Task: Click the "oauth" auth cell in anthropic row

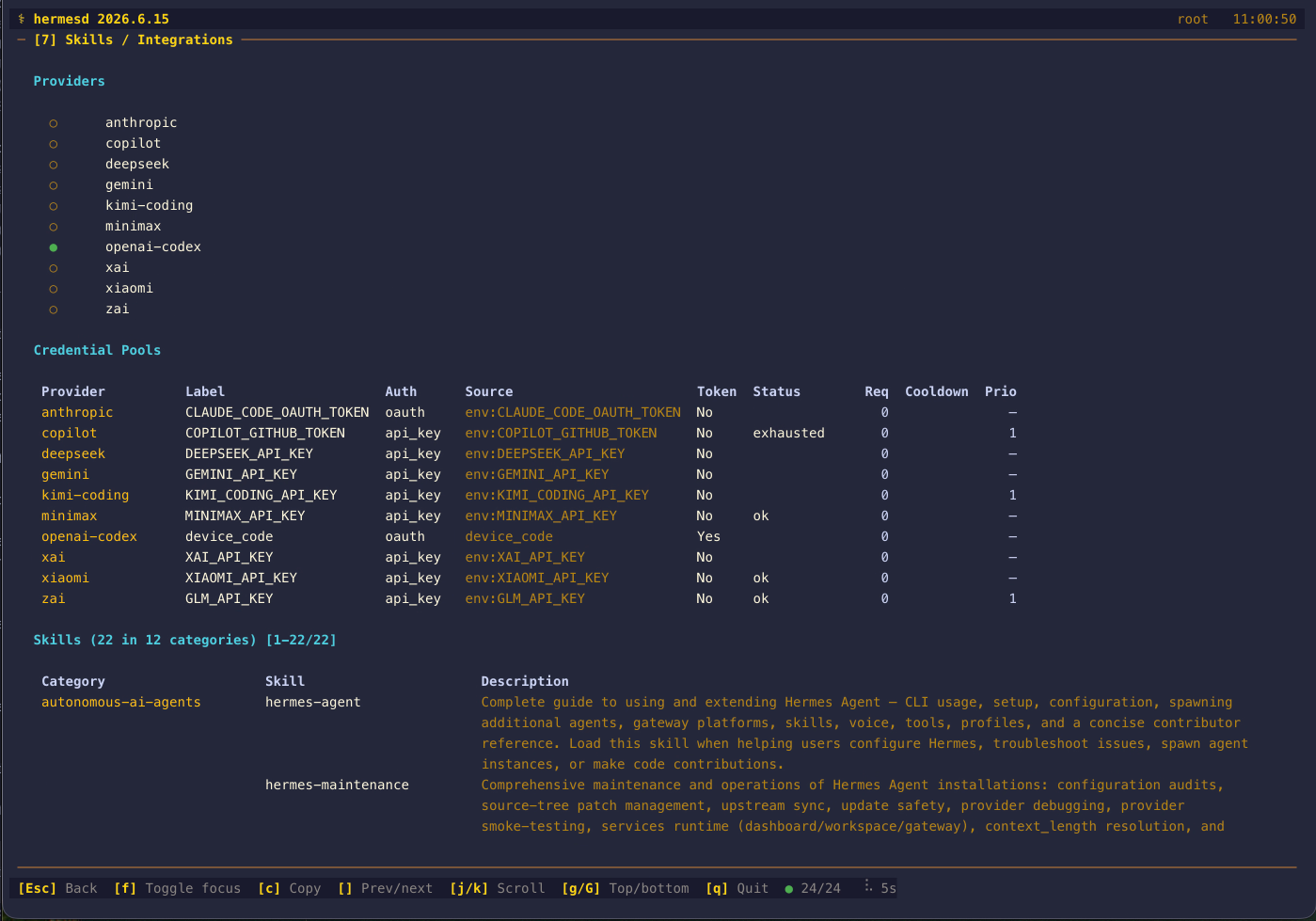Action: [x=405, y=412]
